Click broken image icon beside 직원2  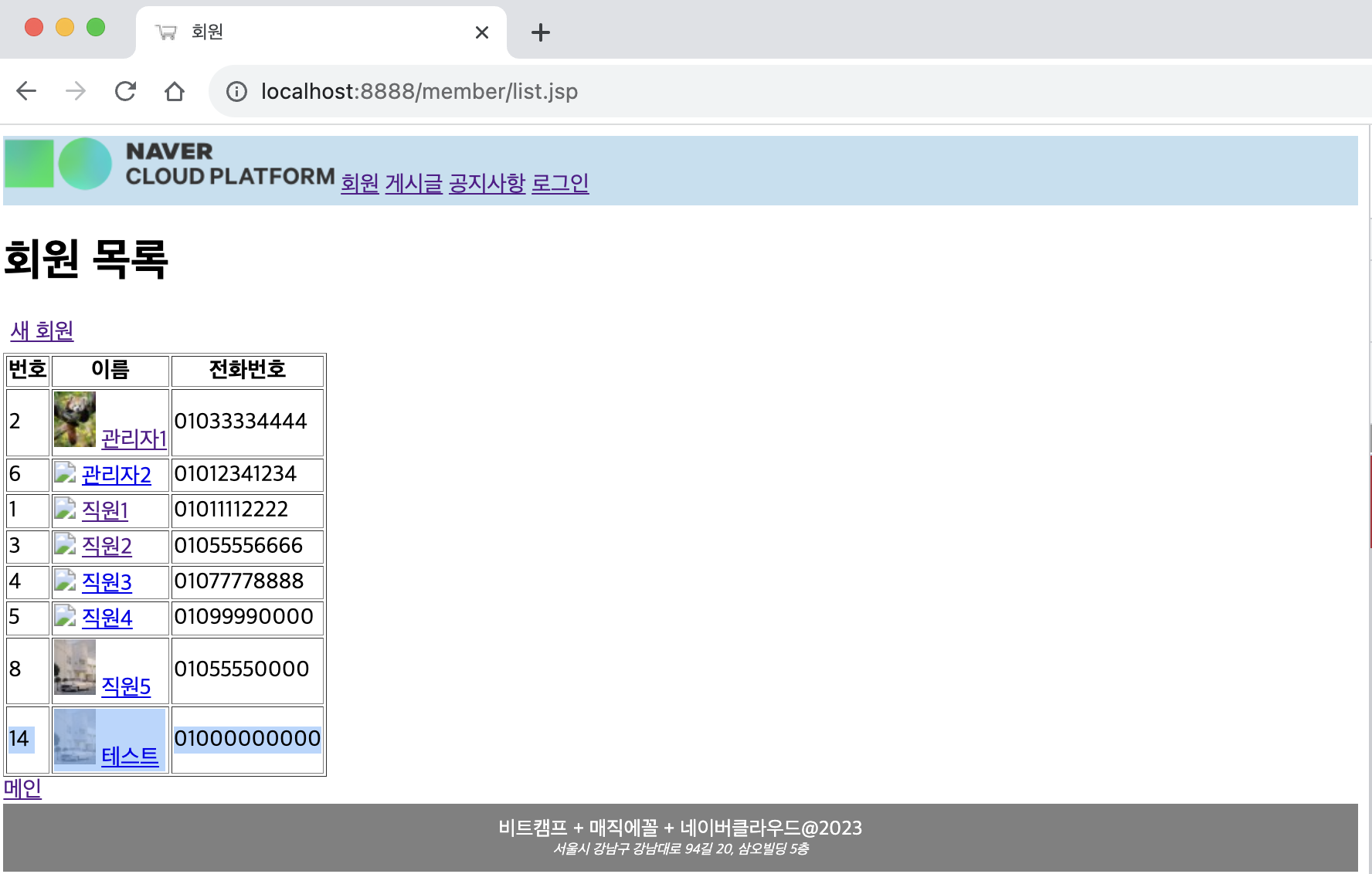coord(65,544)
